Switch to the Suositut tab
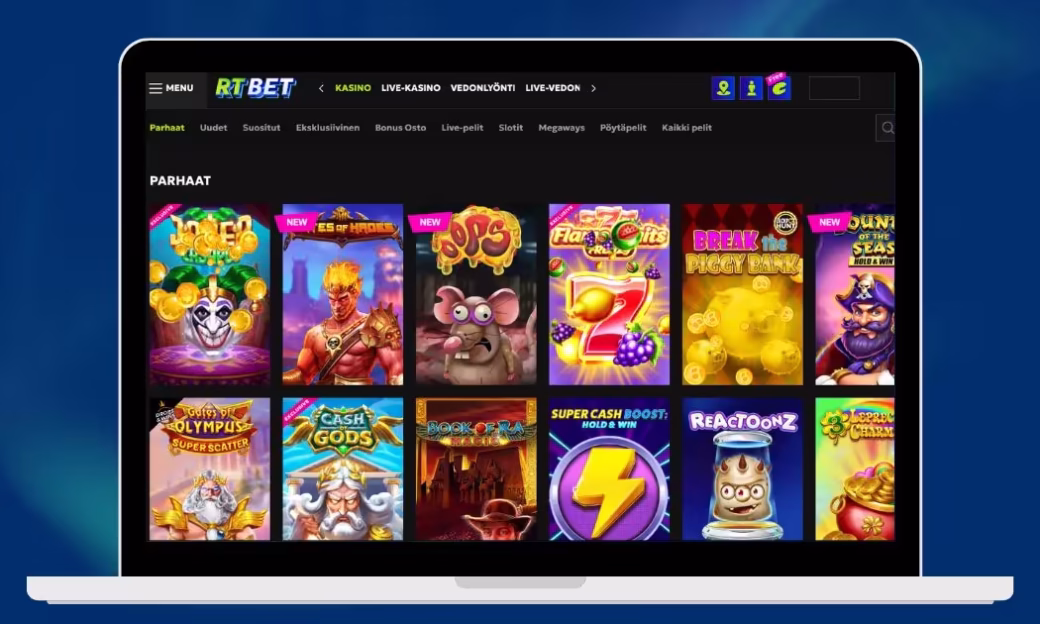This screenshot has height=624, width=1040. [261, 127]
